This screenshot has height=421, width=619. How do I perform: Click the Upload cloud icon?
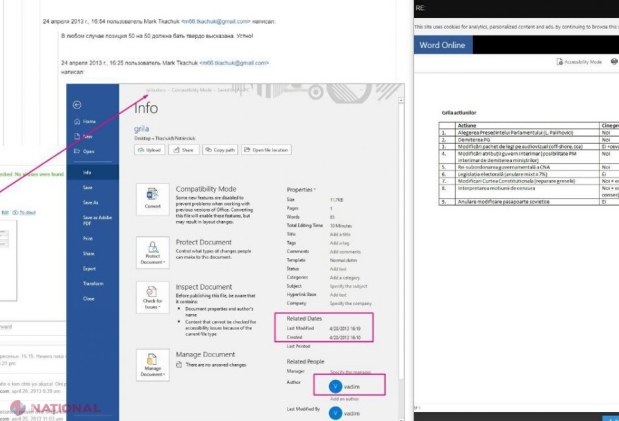point(141,150)
